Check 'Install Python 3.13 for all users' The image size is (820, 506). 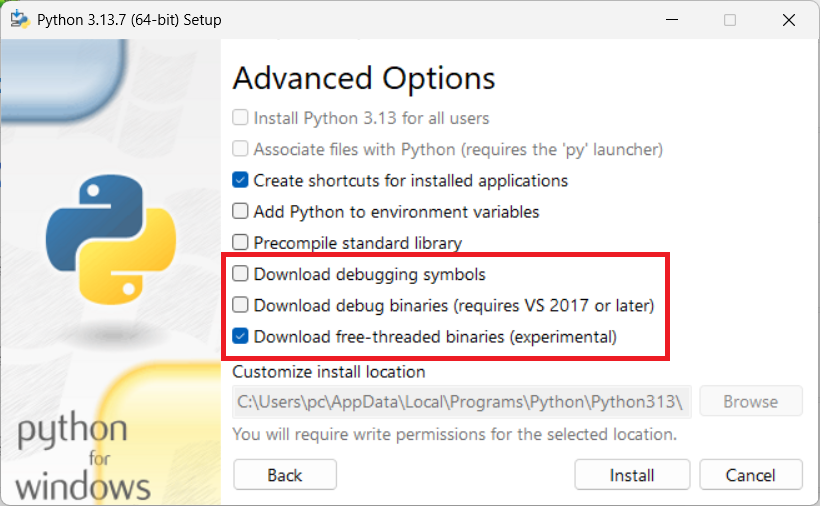(240, 118)
